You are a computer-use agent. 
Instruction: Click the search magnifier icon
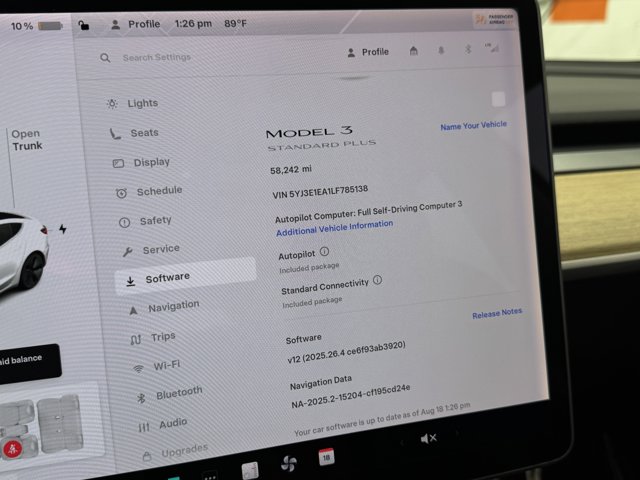click(105, 58)
